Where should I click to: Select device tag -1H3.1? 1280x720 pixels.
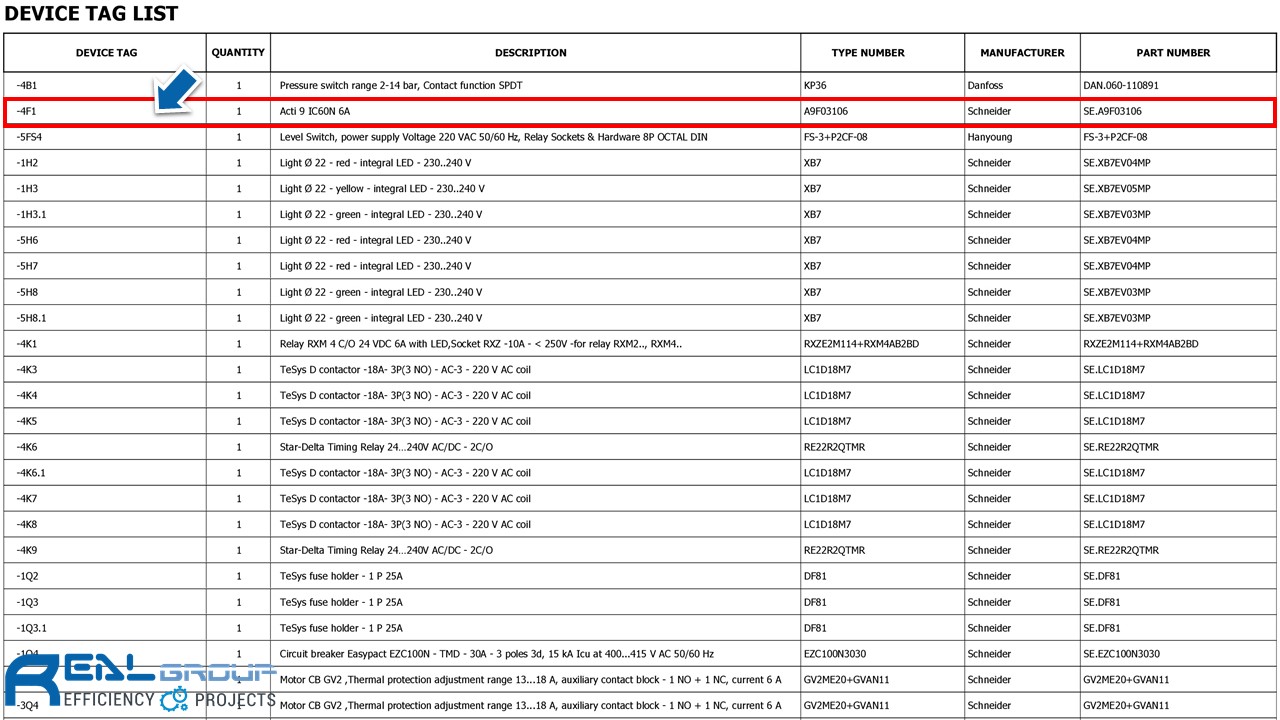click(x=31, y=215)
